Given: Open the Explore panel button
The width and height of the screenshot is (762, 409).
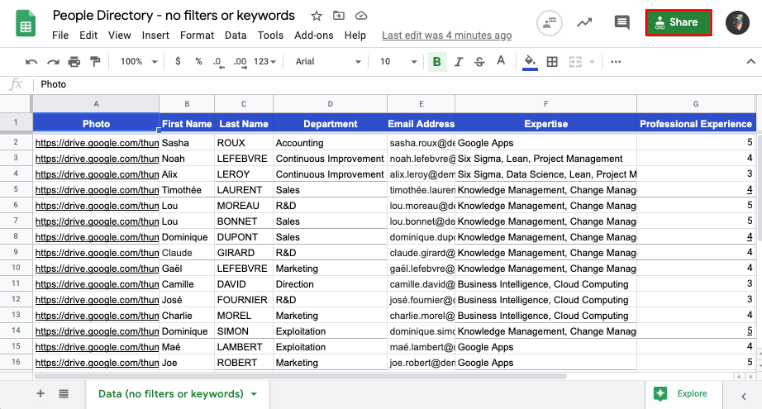Looking at the screenshot, I should (684, 393).
